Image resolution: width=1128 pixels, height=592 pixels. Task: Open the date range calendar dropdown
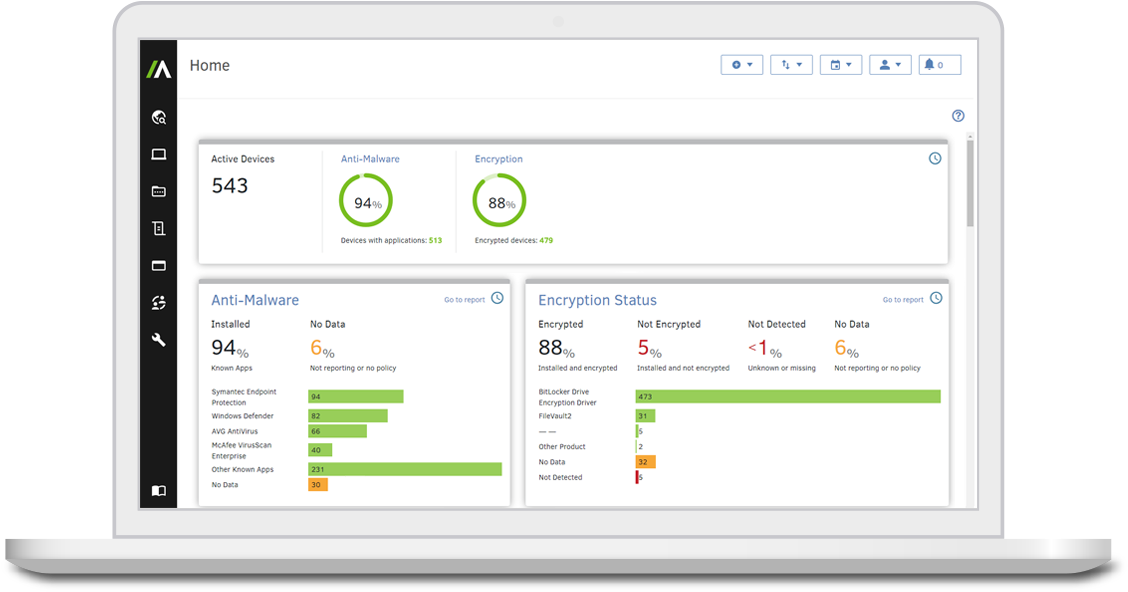840,64
